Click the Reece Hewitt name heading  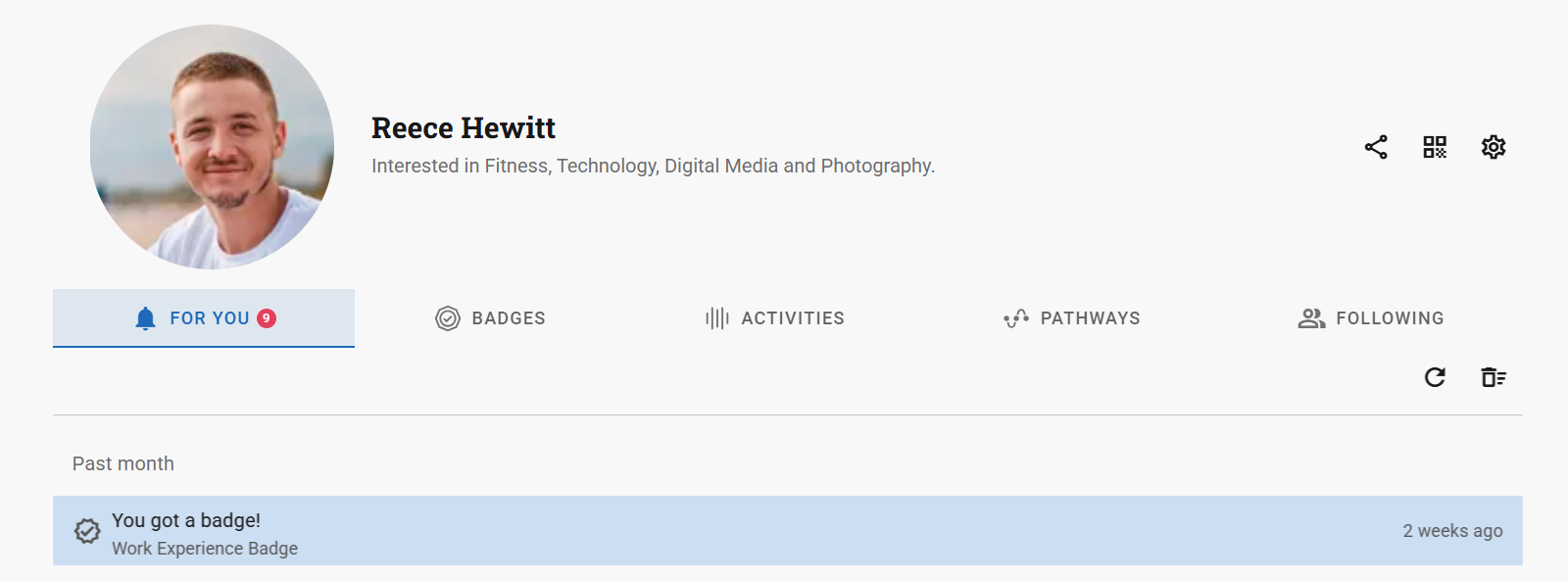coord(463,128)
